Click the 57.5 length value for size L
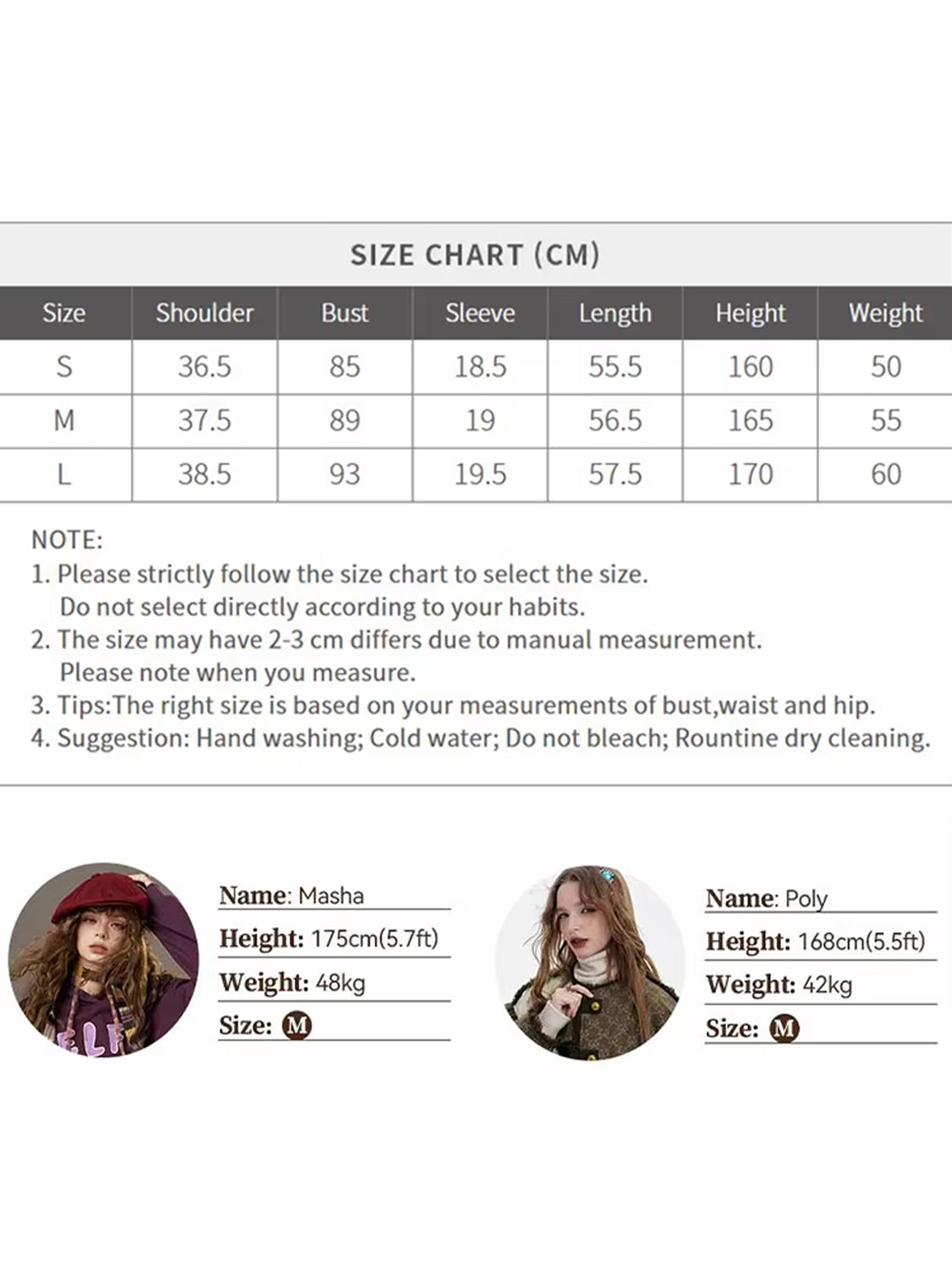Image resolution: width=952 pixels, height=1270 pixels. pos(615,474)
